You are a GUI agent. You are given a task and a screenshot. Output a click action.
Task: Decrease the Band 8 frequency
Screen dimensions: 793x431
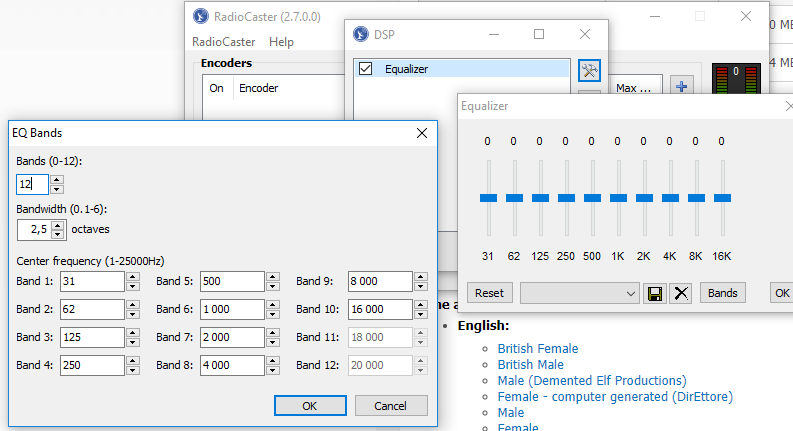tap(273, 370)
